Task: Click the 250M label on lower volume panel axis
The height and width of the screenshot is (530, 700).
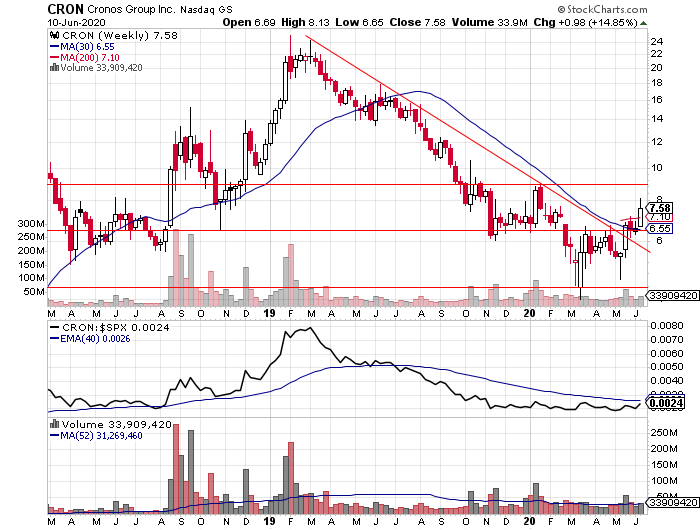Action: [664, 433]
